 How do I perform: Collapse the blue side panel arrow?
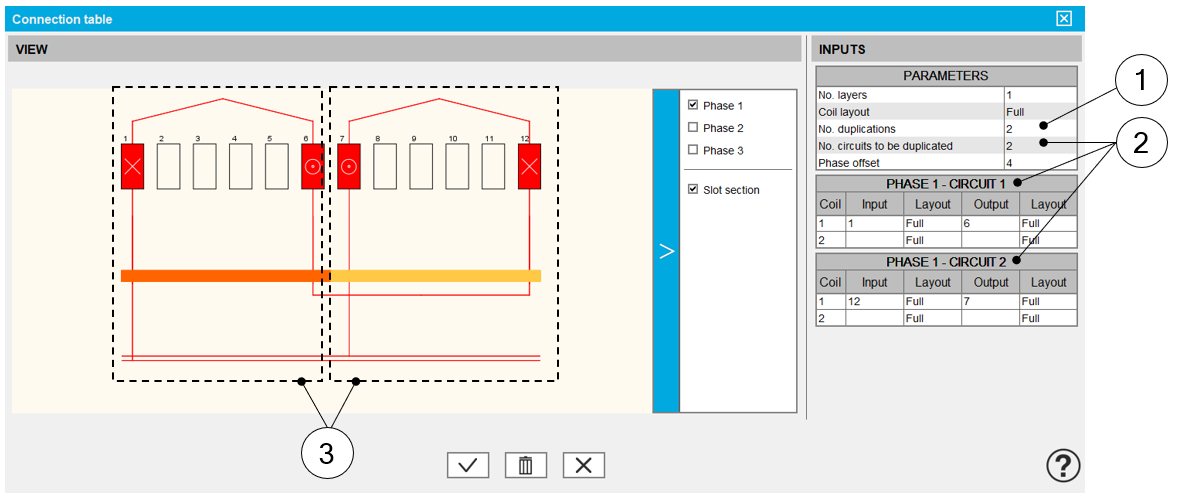pyautogui.click(x=666, y=251)
